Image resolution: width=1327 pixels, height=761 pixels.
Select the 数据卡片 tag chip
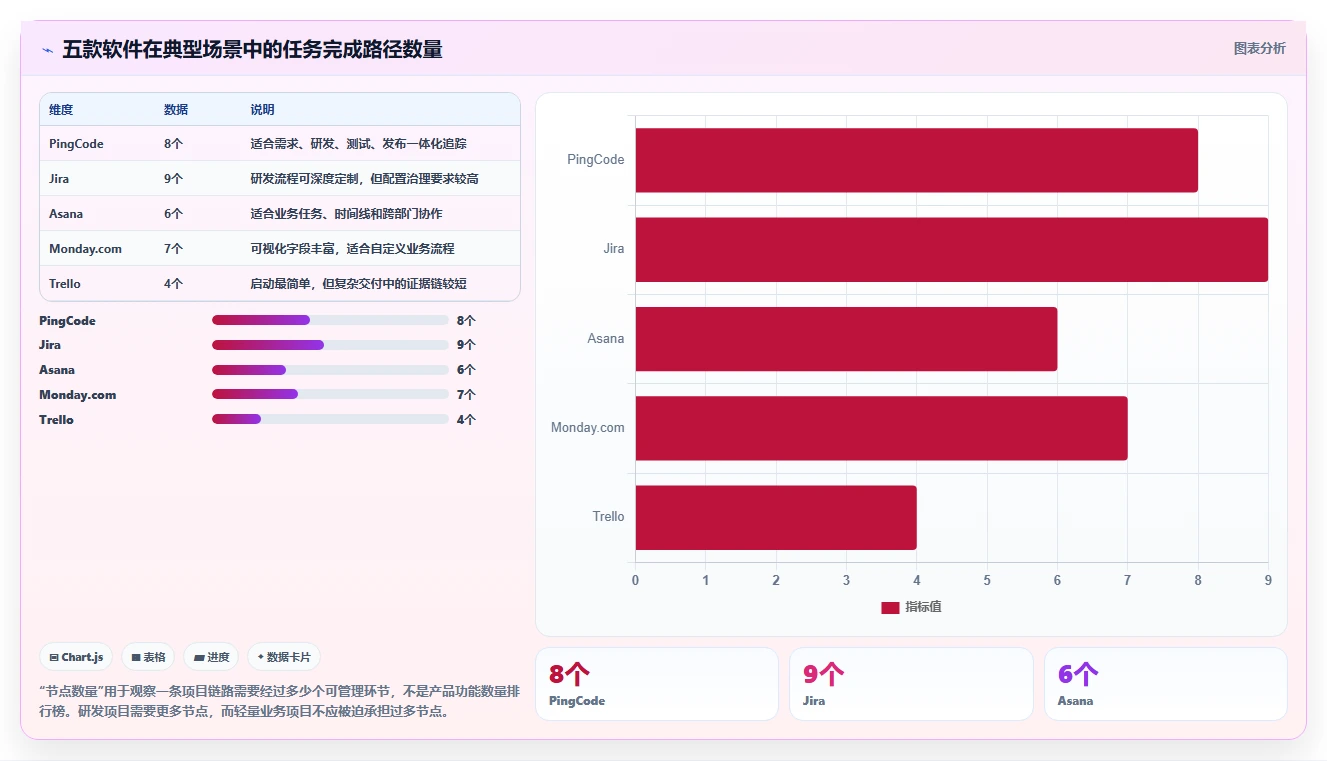tap(284, 657)
